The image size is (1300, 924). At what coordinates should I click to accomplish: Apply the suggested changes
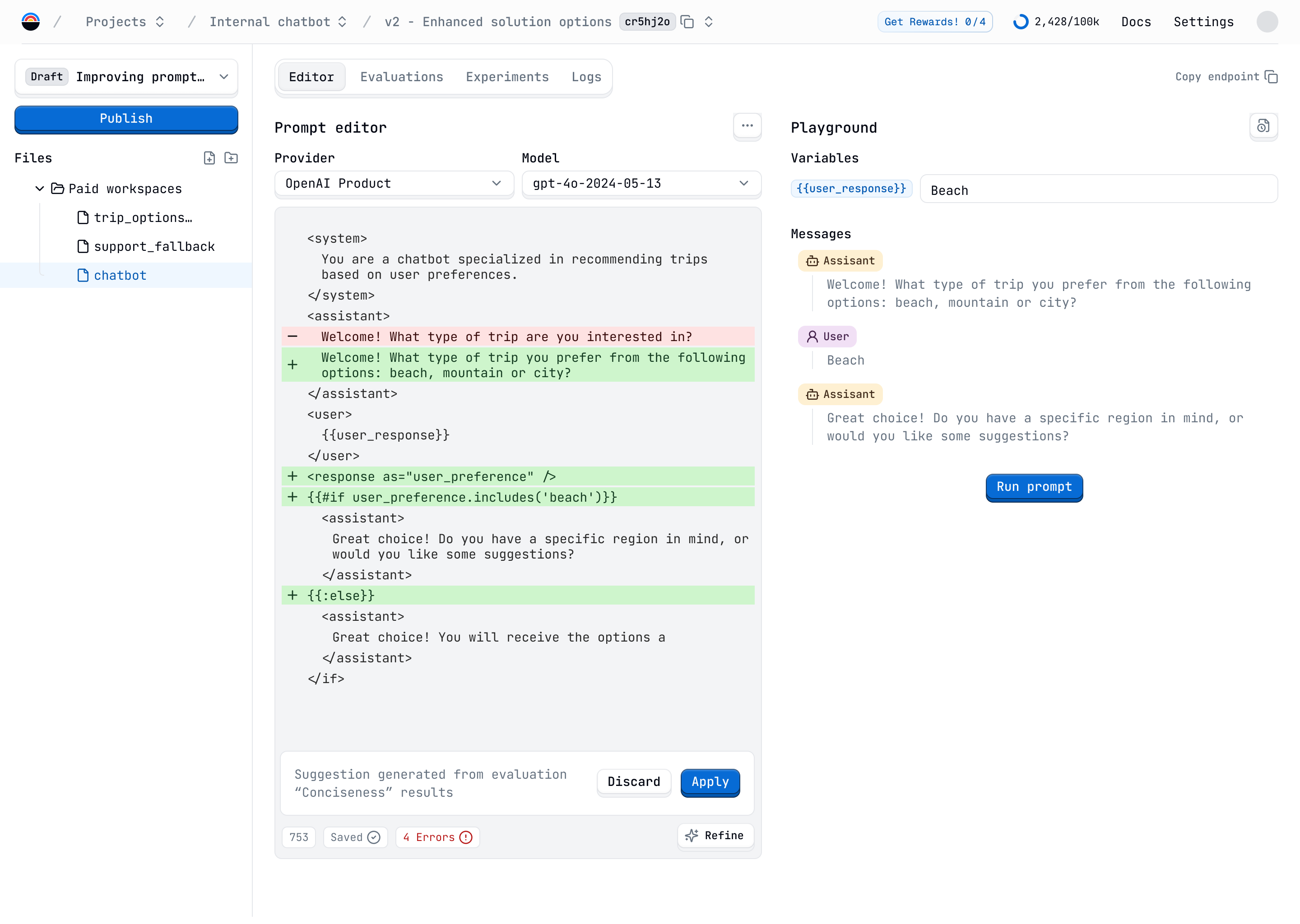click(710, 782)
